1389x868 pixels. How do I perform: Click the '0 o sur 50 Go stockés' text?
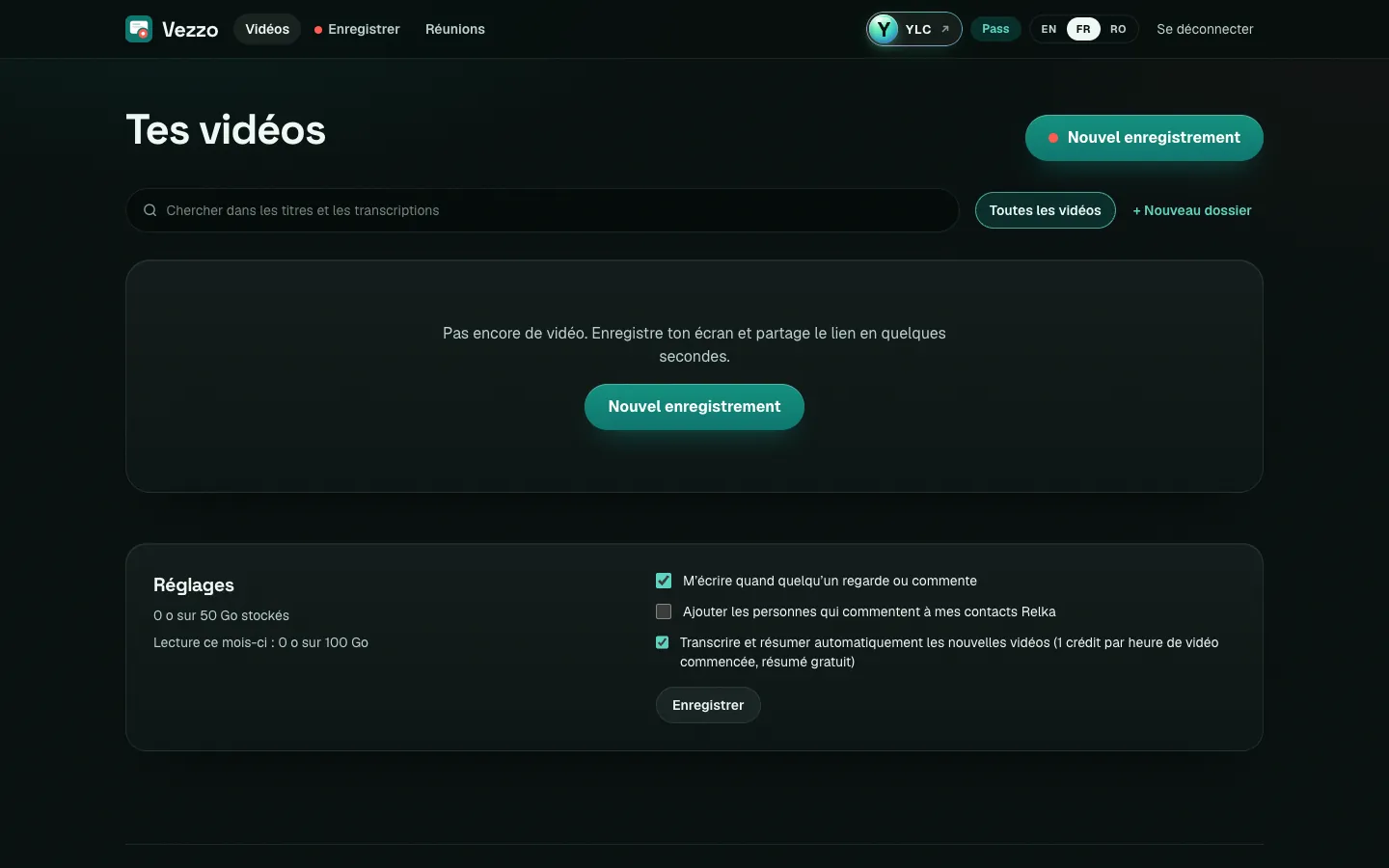(221, 615)
